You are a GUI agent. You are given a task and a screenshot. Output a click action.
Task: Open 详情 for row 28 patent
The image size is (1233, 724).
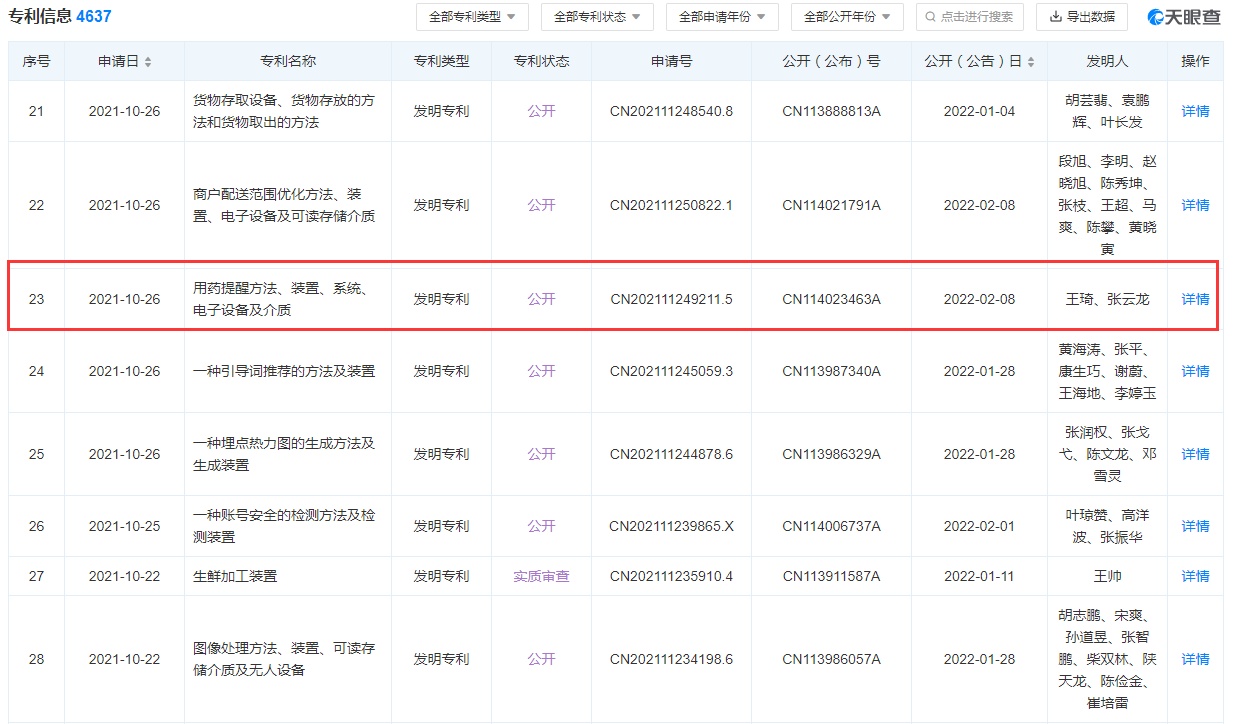pyautogui.click(x=1195, y=659)
